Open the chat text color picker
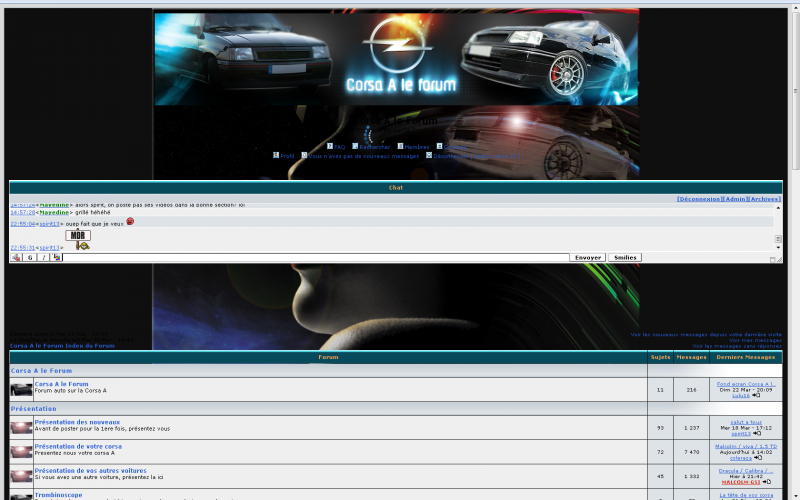This screenshot has height=500, width=800. point(57,258)
